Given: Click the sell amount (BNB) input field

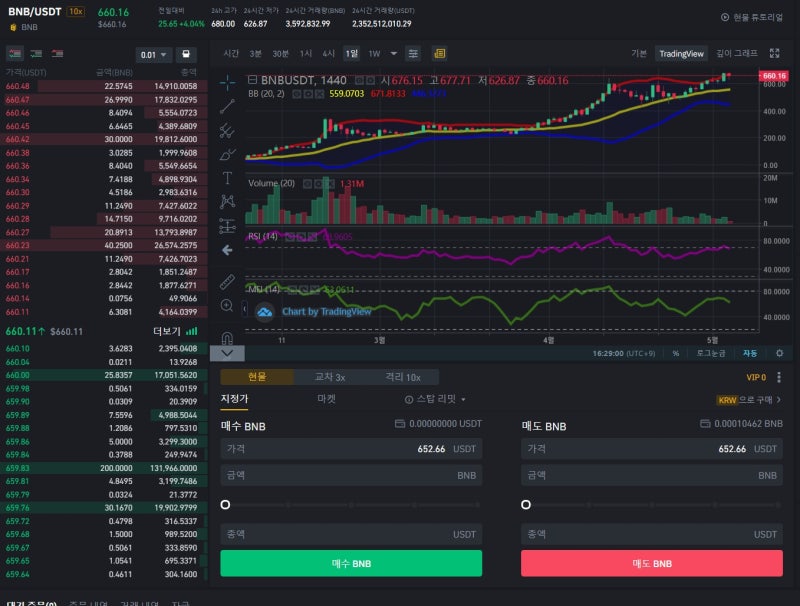Looking at the screenshot, I should tap(652, 475).
